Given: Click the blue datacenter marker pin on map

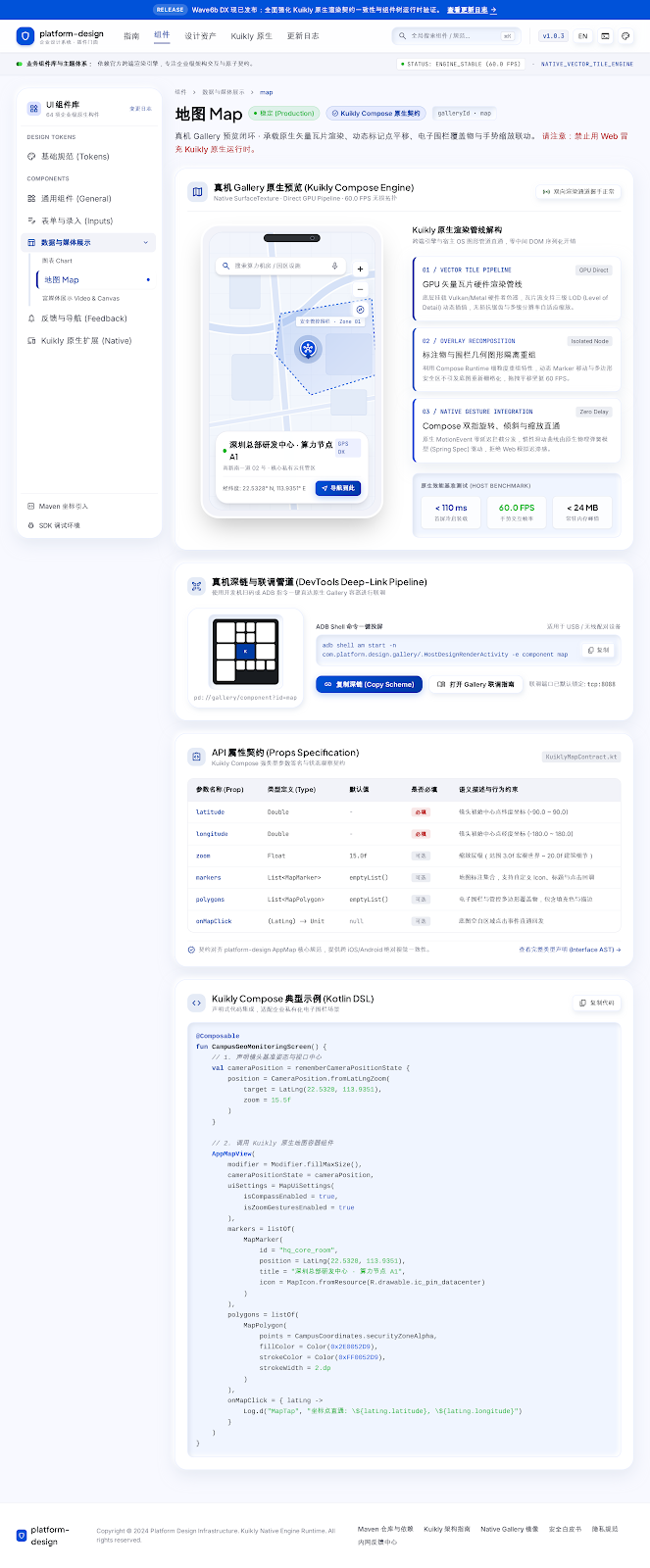Looking at the screenshot, I should coord(308,349).
